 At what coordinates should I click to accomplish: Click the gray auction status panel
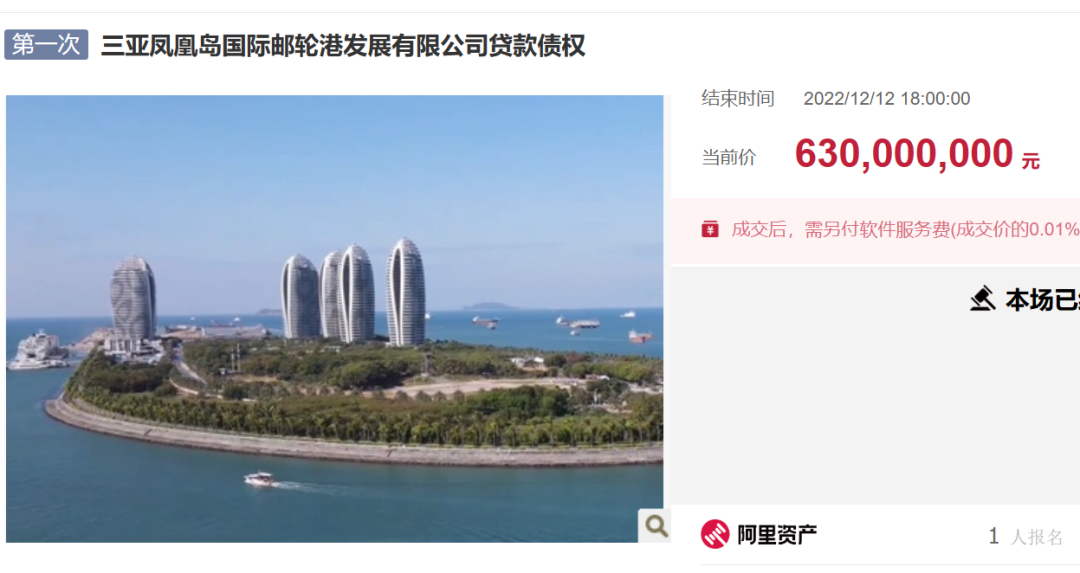tap(875, 386)
